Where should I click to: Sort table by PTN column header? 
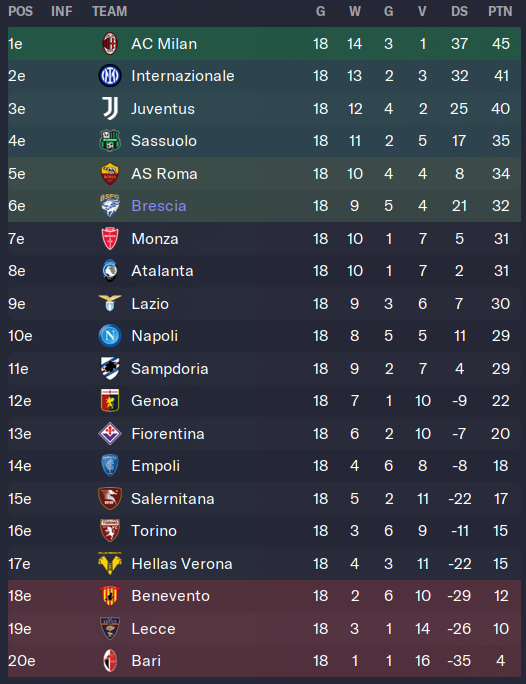coord(500,11)
